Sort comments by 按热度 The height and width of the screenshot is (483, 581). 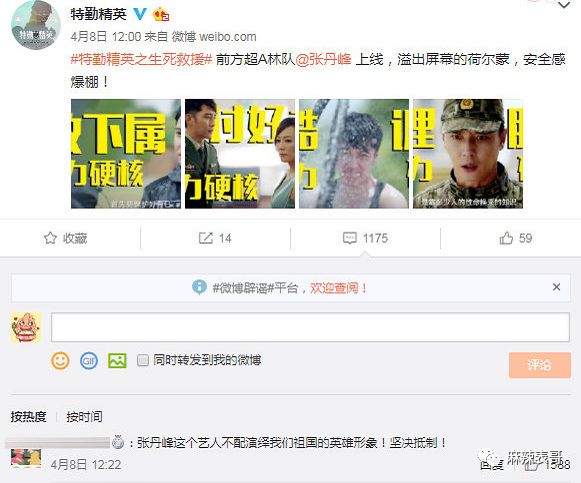click(28, 417)
